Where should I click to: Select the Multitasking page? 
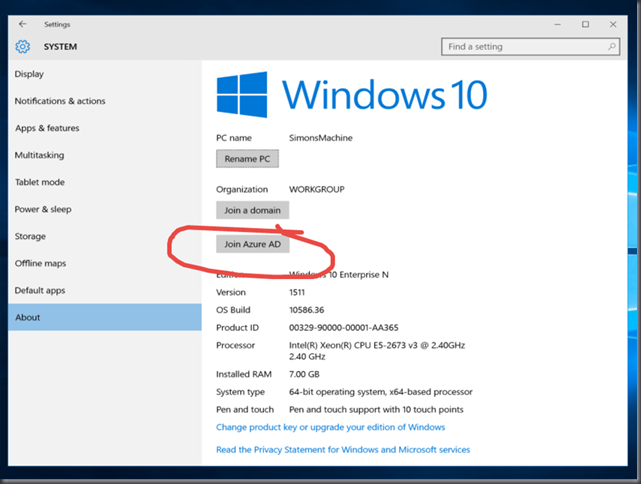[x=105, y=155]
